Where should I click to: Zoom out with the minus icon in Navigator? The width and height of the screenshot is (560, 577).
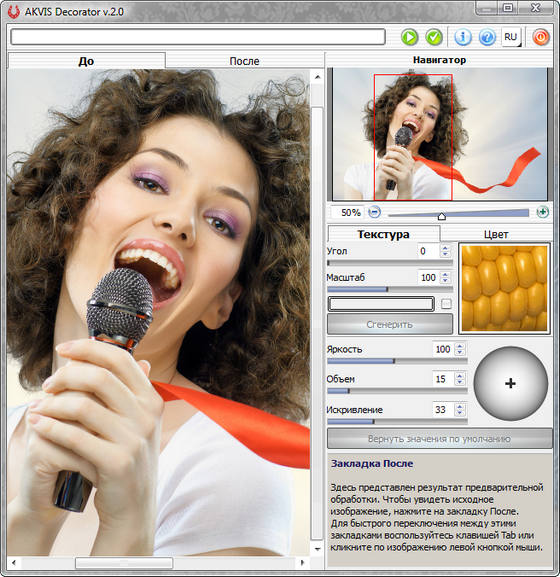[374, 212]
